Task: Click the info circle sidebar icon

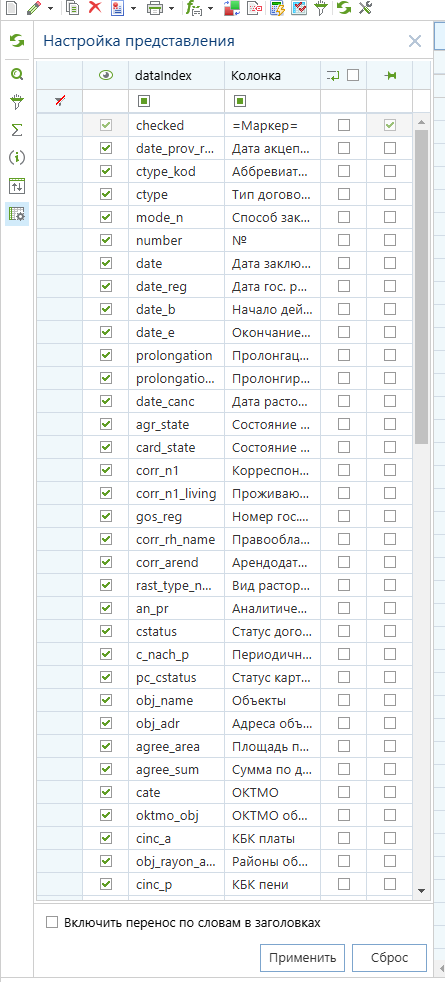Action: pos(17,157)
